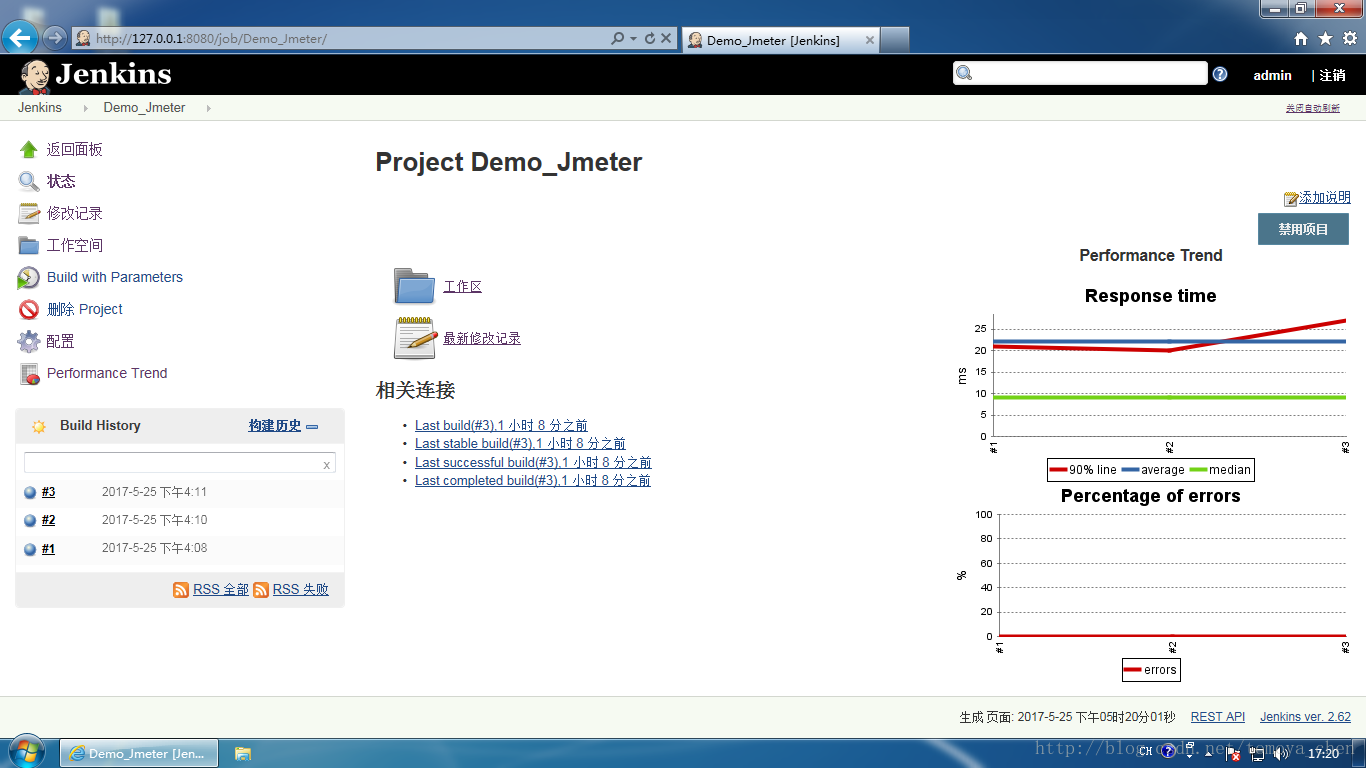Click the folder Workspace icon in the sidebar
Screen dimensions: 1366x768
tap(28, 246)
